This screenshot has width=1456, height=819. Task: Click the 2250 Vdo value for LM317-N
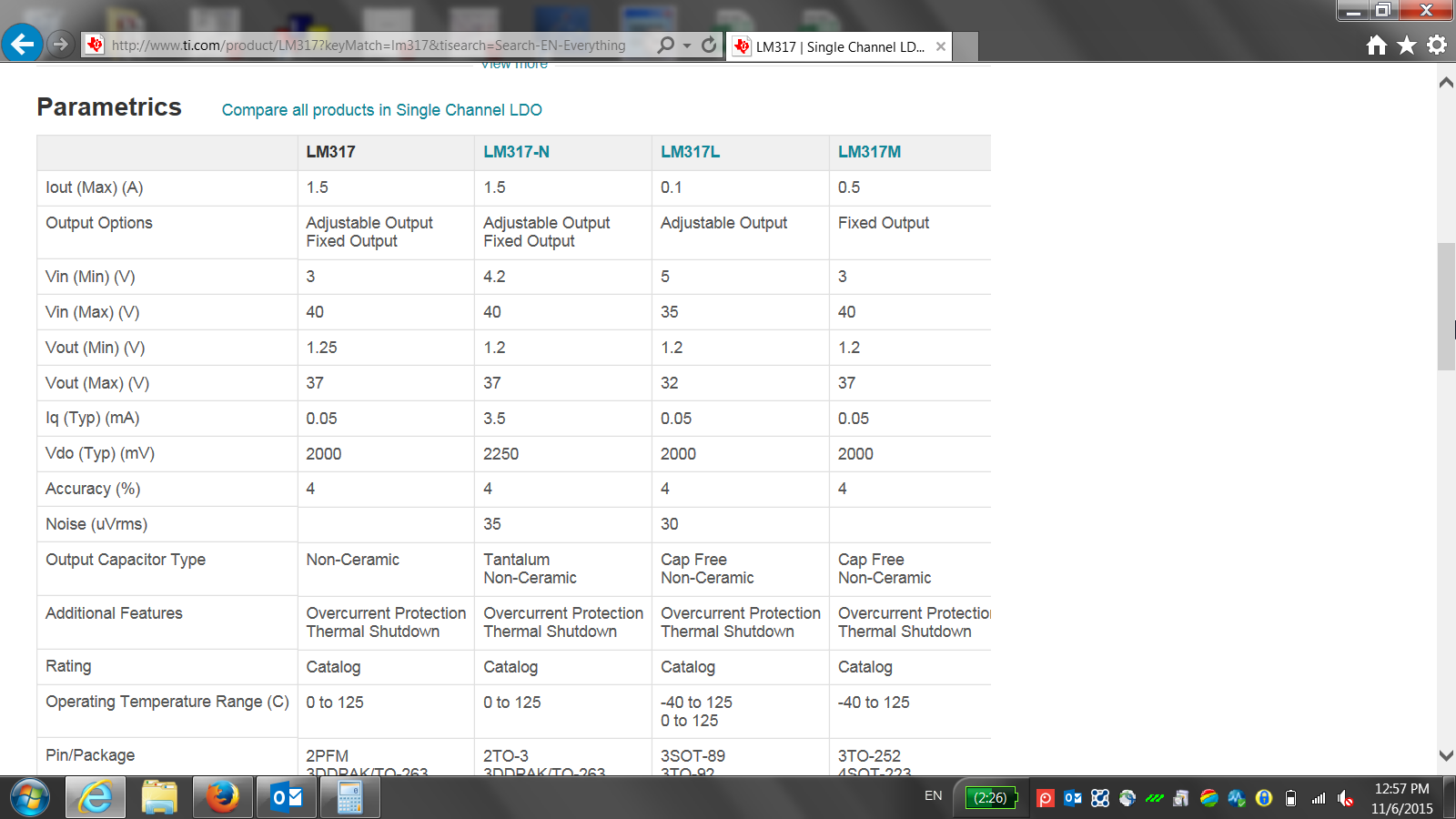click(x=500, y=454)
